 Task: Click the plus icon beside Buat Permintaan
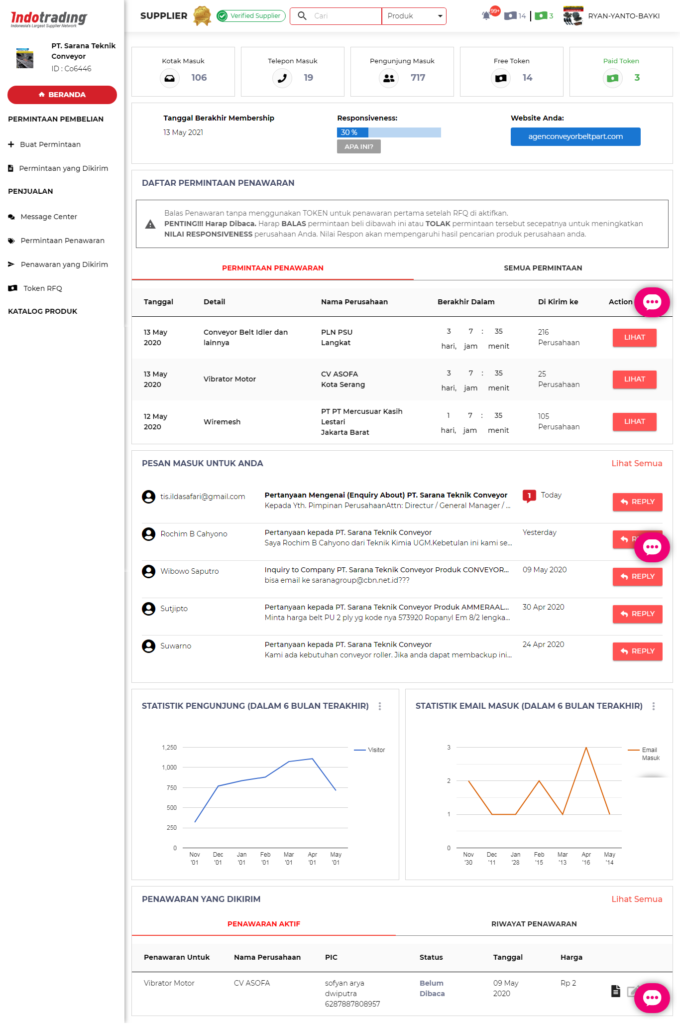[11, 144]
